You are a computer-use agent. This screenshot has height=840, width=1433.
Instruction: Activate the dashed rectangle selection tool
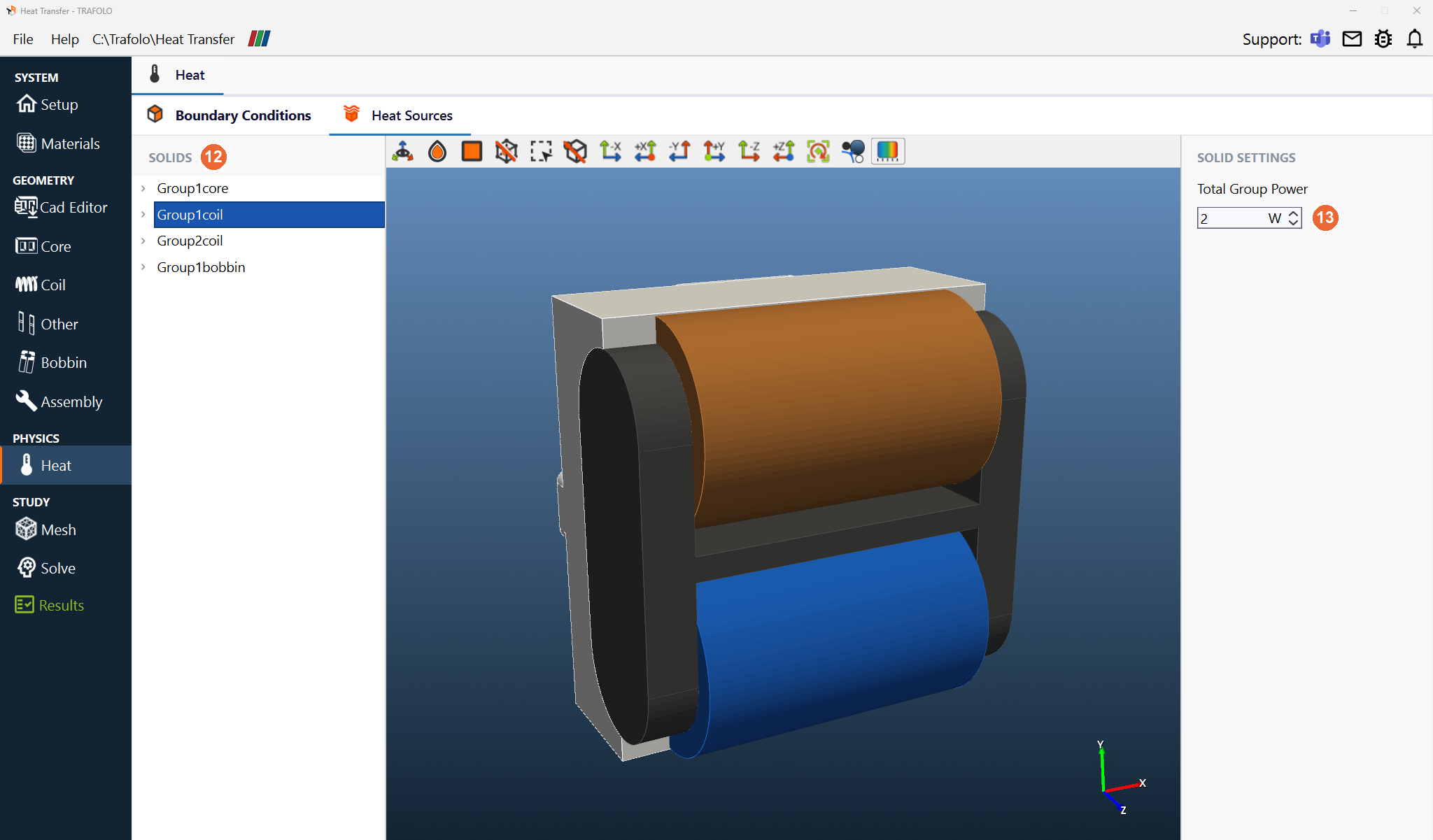(541, 151)
